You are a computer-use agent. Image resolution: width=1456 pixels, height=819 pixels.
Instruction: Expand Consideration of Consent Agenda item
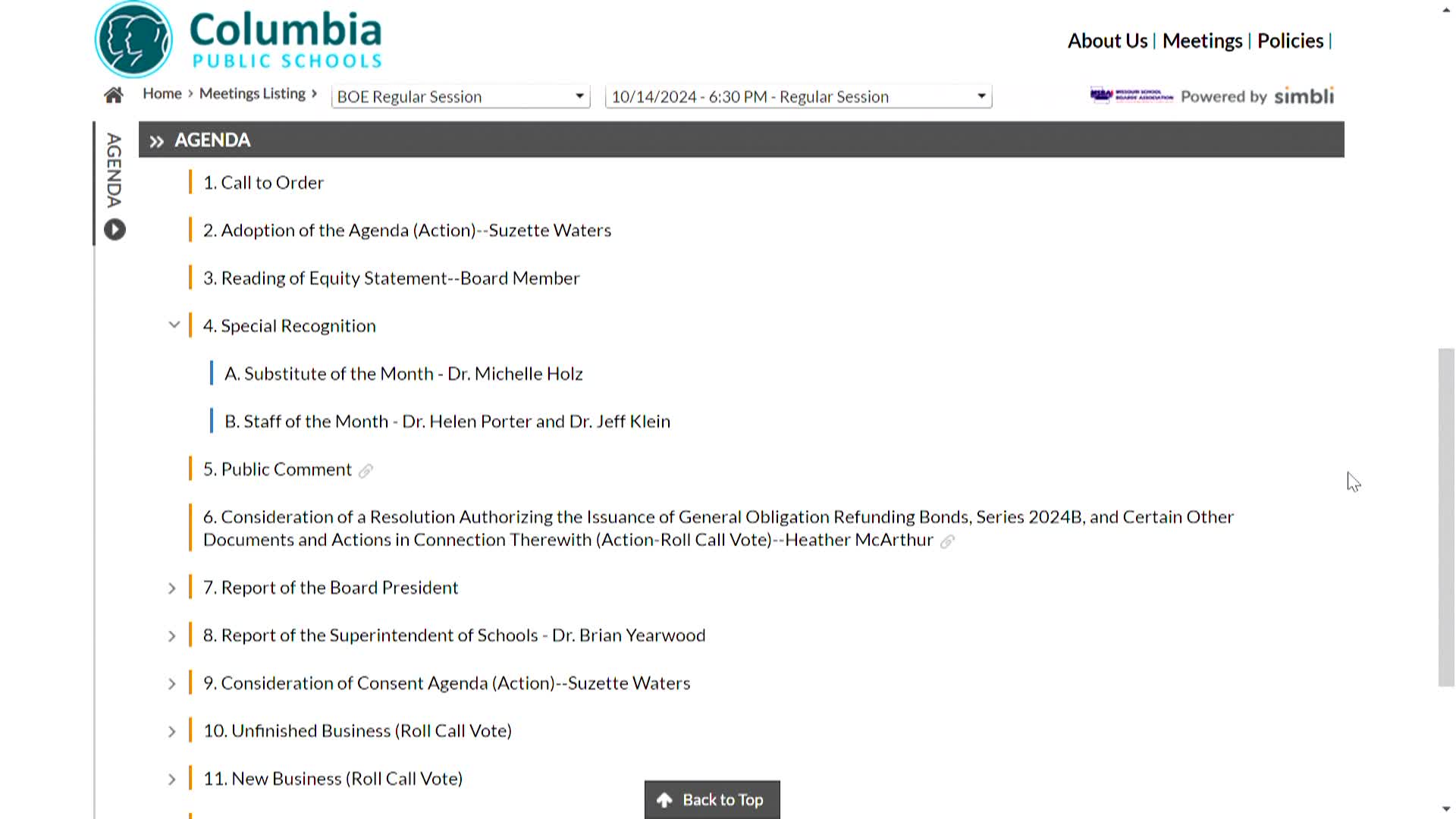pyautogui.click(x=172, y=684)
